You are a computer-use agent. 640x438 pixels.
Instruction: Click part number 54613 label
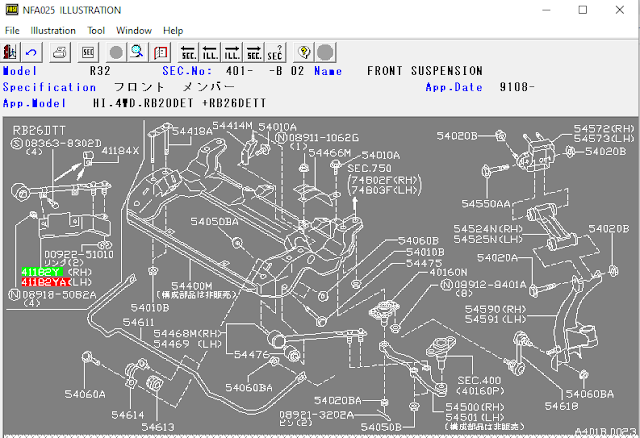pyautogui.click(x=158, y=427)
